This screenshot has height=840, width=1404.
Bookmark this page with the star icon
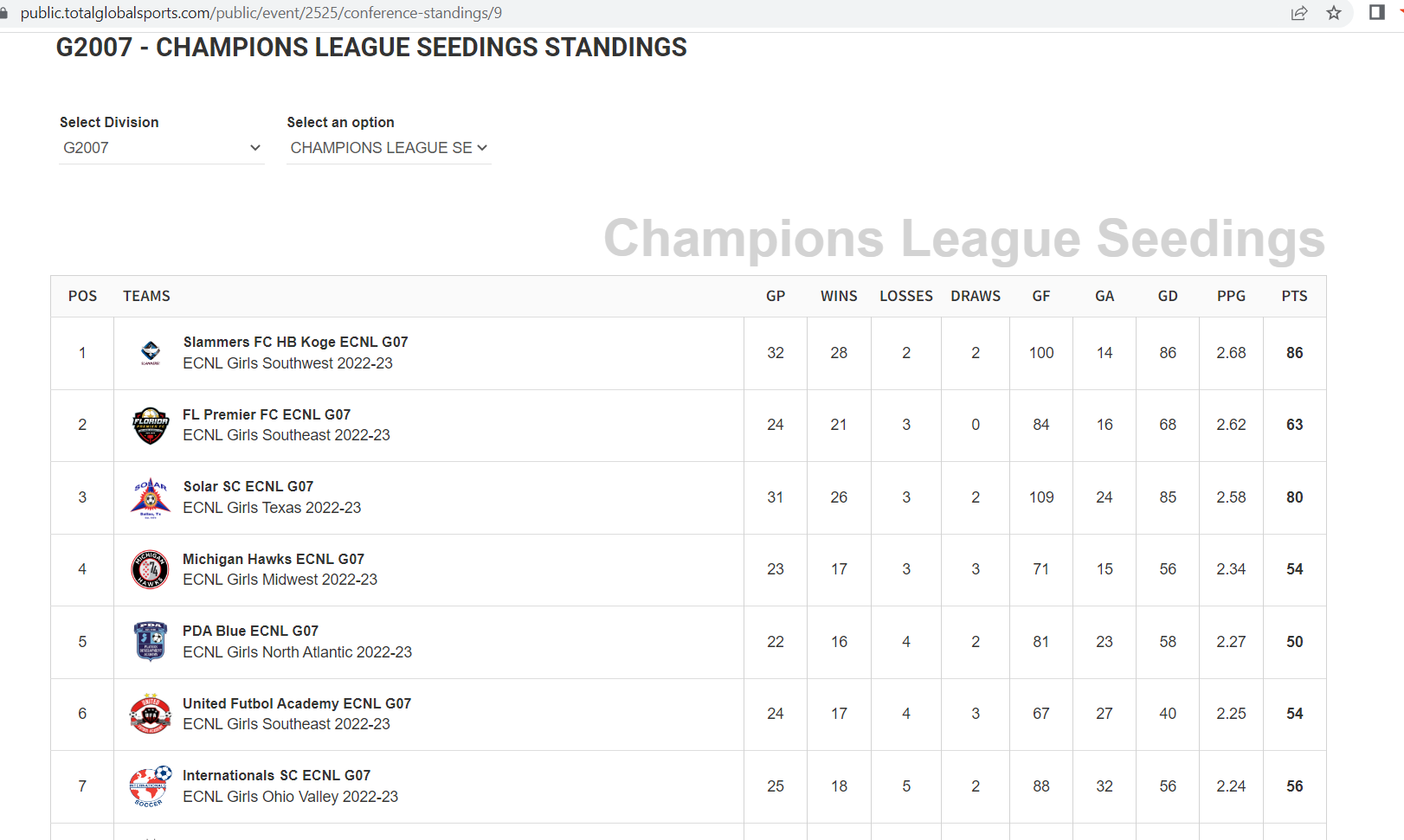[1334, 13]
